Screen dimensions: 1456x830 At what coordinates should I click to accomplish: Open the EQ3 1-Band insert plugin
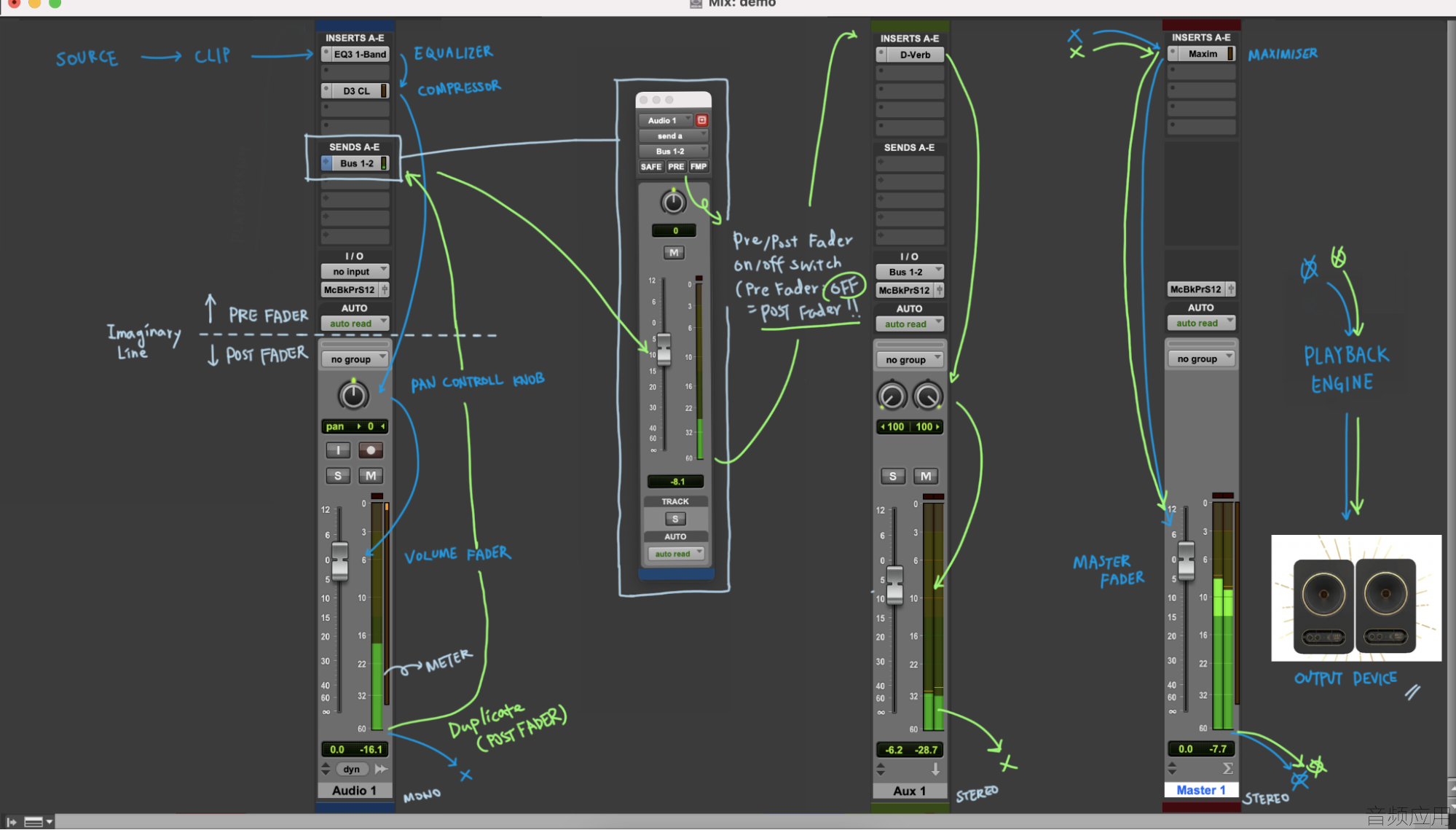coord(361,54)
